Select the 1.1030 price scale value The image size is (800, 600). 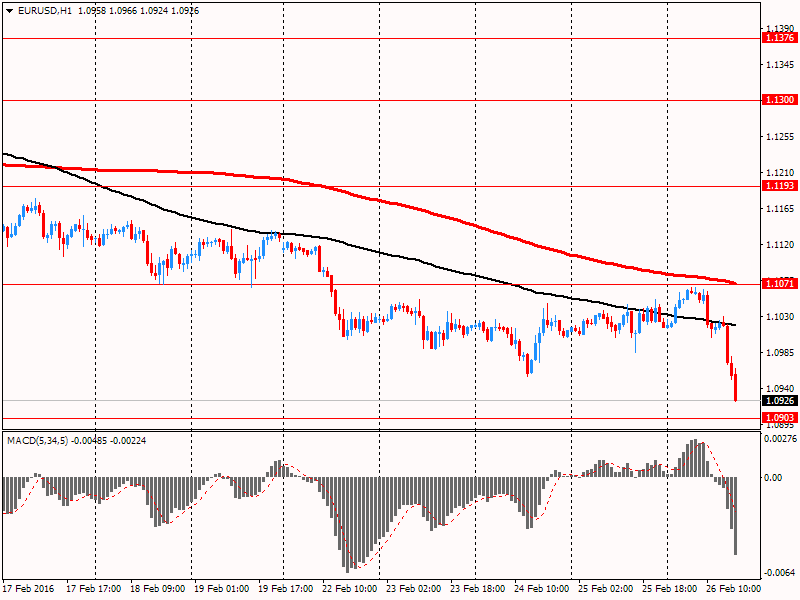pos(780,317)
